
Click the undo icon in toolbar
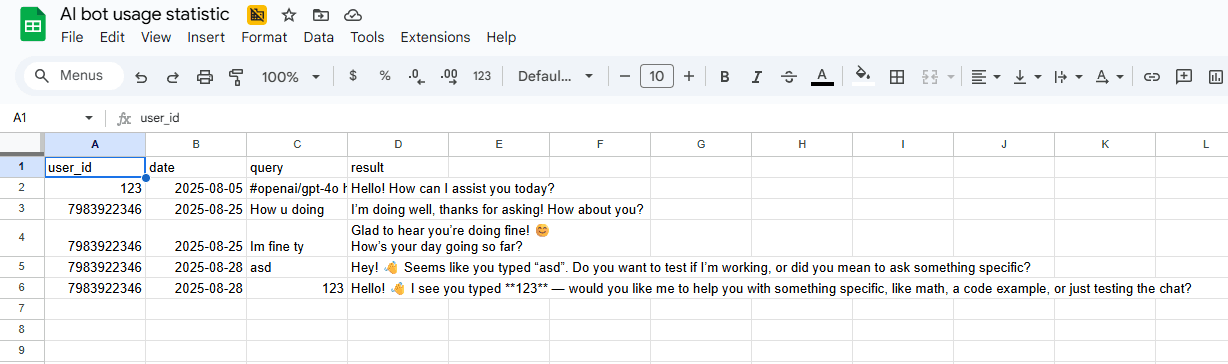(x=141, y=77)
